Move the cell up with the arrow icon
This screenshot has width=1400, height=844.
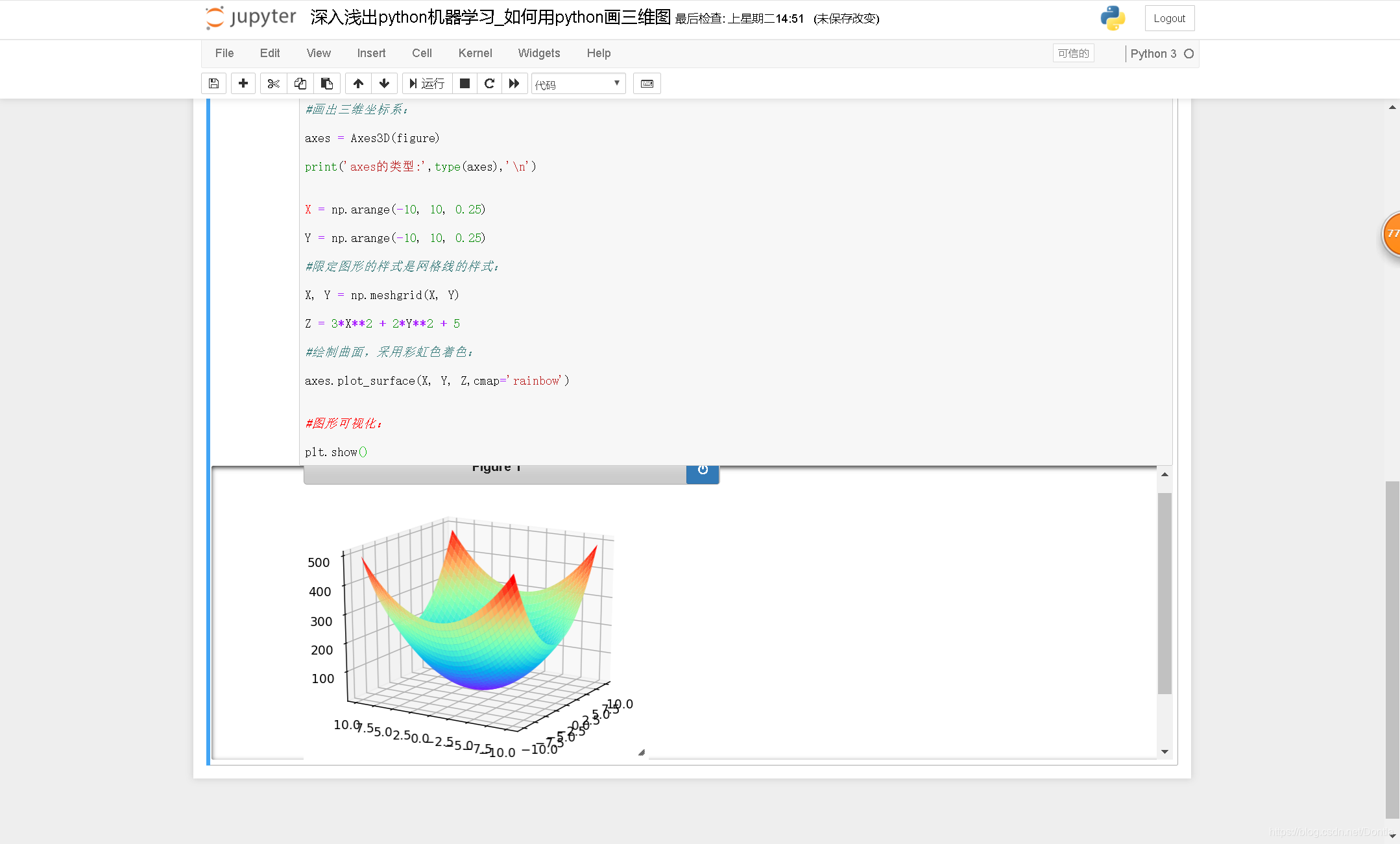pos(358,84)
